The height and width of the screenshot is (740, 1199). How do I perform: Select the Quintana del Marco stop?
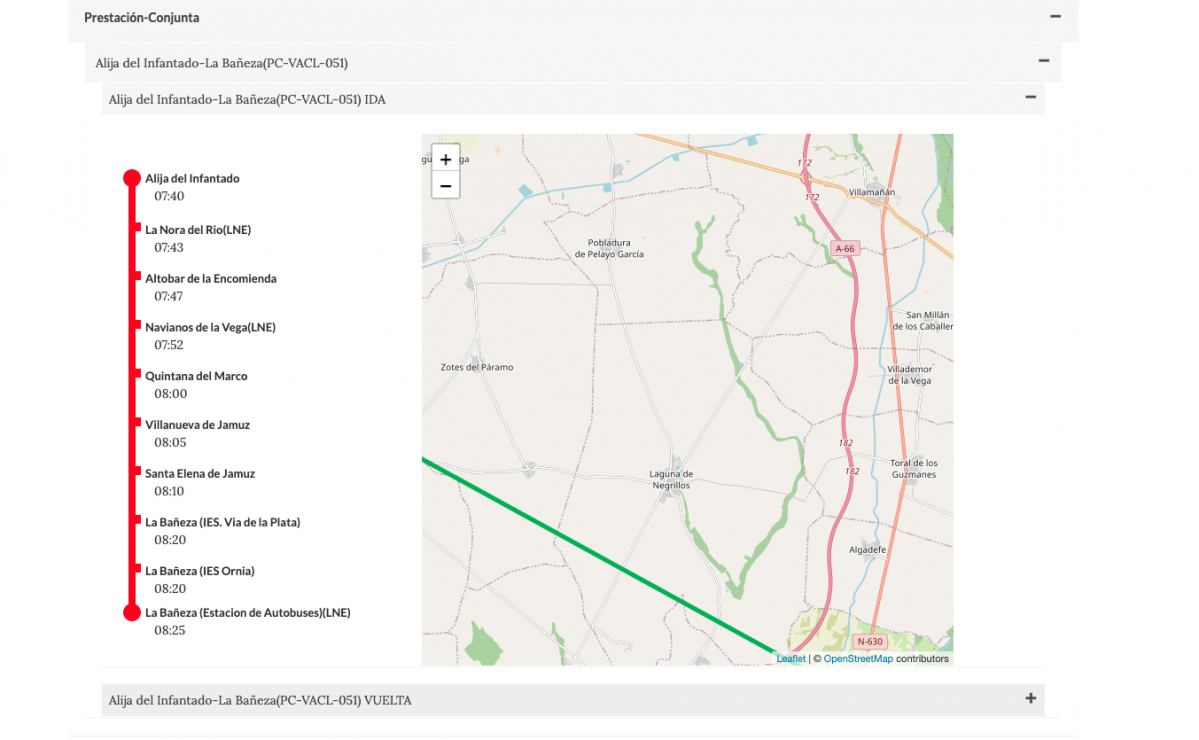197,376
